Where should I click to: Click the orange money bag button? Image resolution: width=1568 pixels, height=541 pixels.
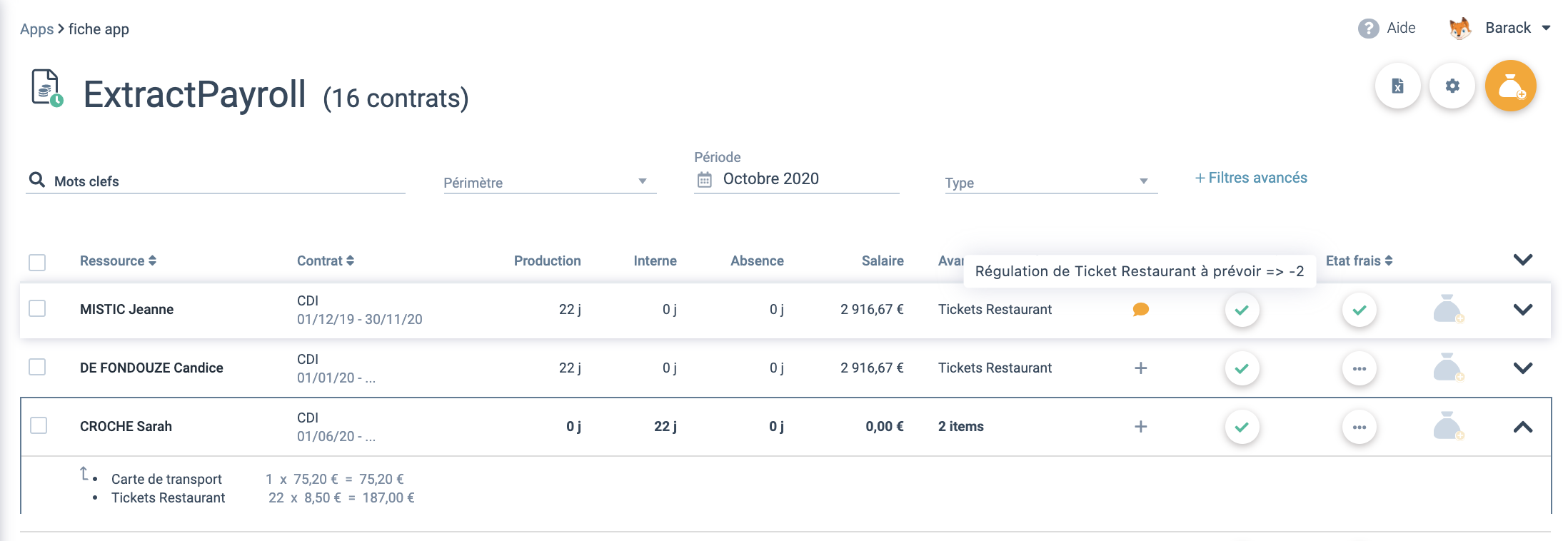coord(1510,86)
